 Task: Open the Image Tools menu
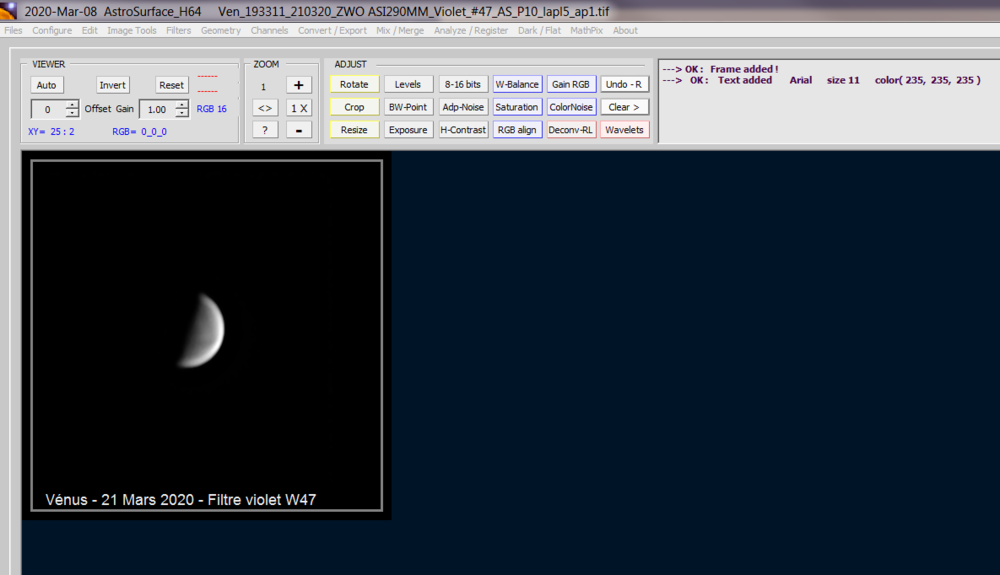(131, 30)
